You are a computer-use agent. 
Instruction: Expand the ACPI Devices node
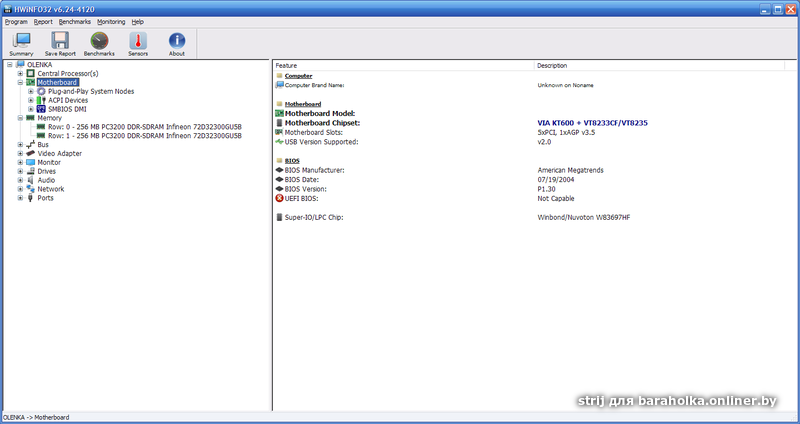coord(31,101)
